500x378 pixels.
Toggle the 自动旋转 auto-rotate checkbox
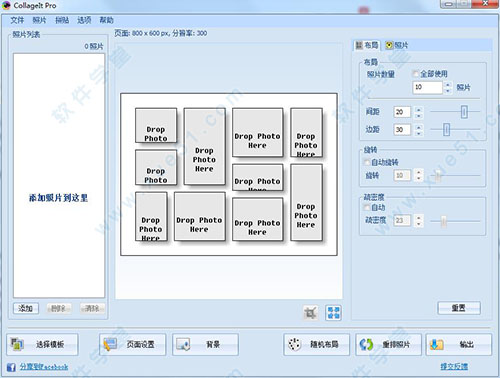pyautogui.click(x=367, y=162)
